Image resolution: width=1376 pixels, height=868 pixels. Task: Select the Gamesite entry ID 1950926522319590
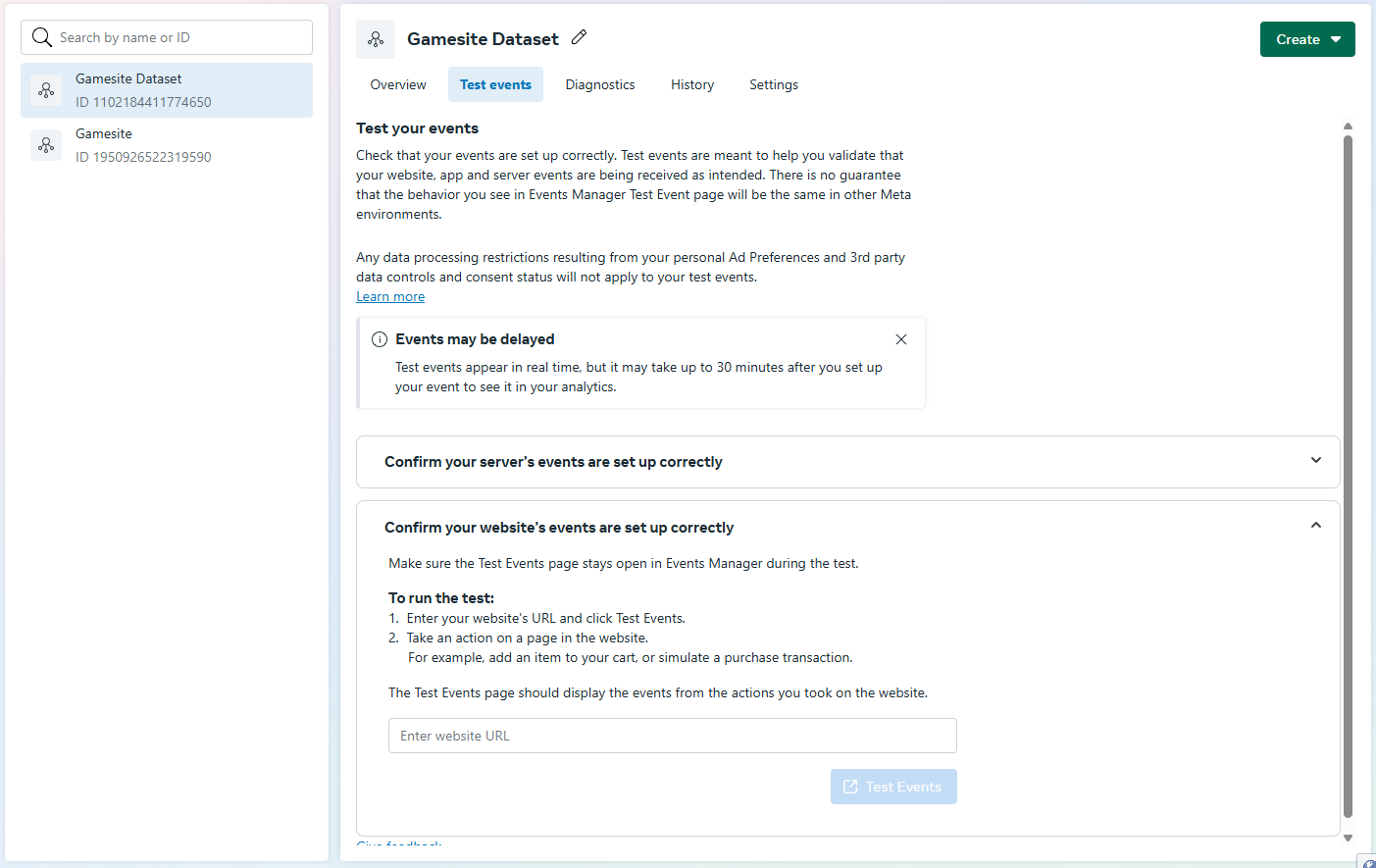(167, 145)
